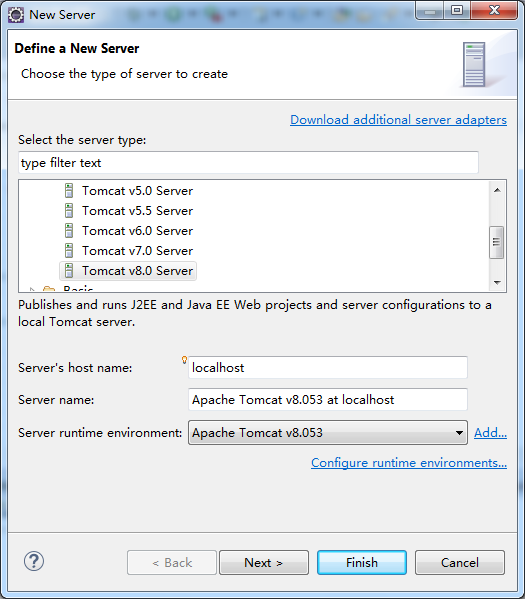Open the Server runtime environment dropdown

[x=327, y=432]
